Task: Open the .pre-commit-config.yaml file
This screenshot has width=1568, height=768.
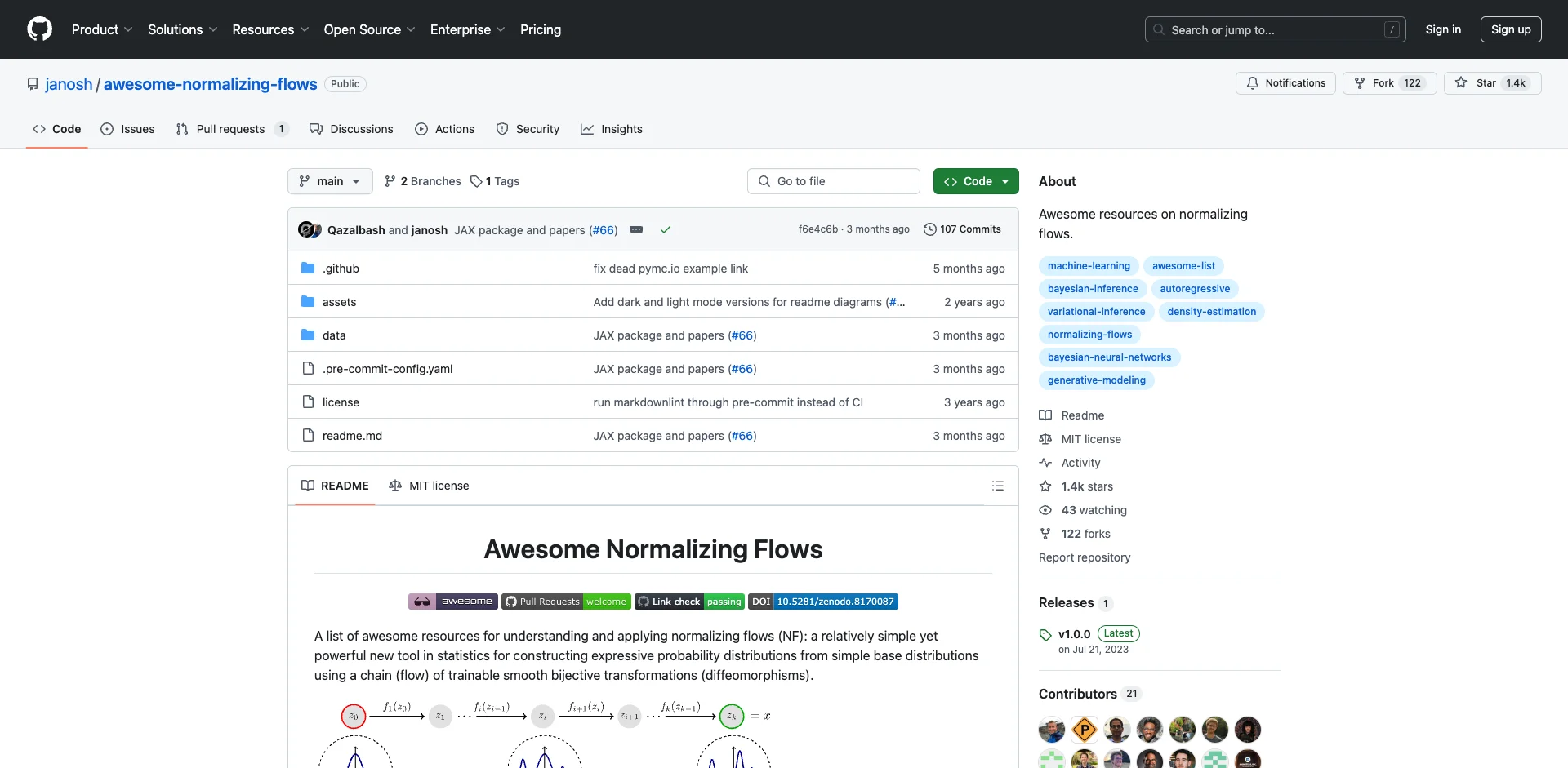Action: point(387,369)
